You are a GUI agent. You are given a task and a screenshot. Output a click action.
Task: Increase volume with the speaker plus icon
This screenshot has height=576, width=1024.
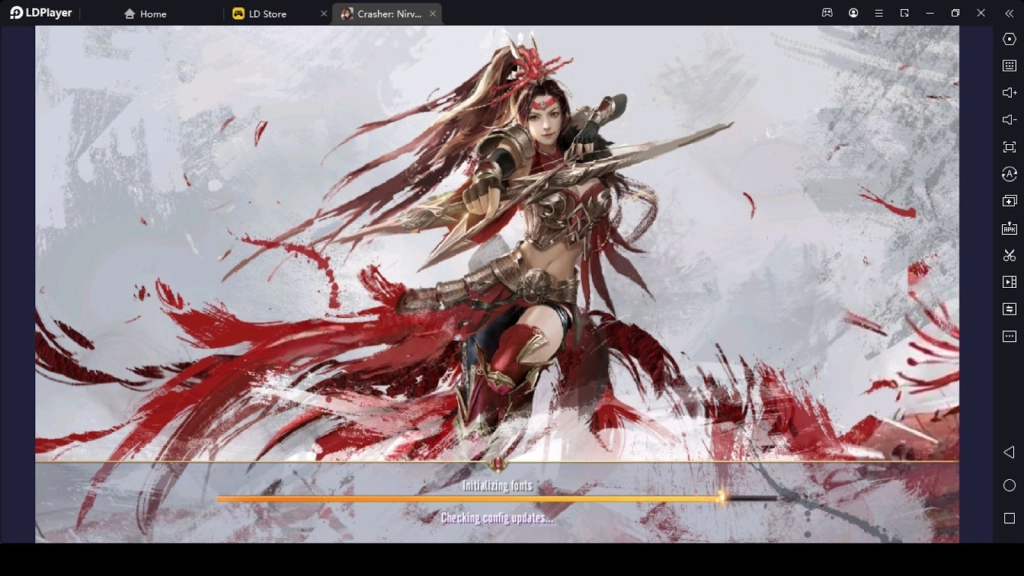click(x=1009, y=93)
